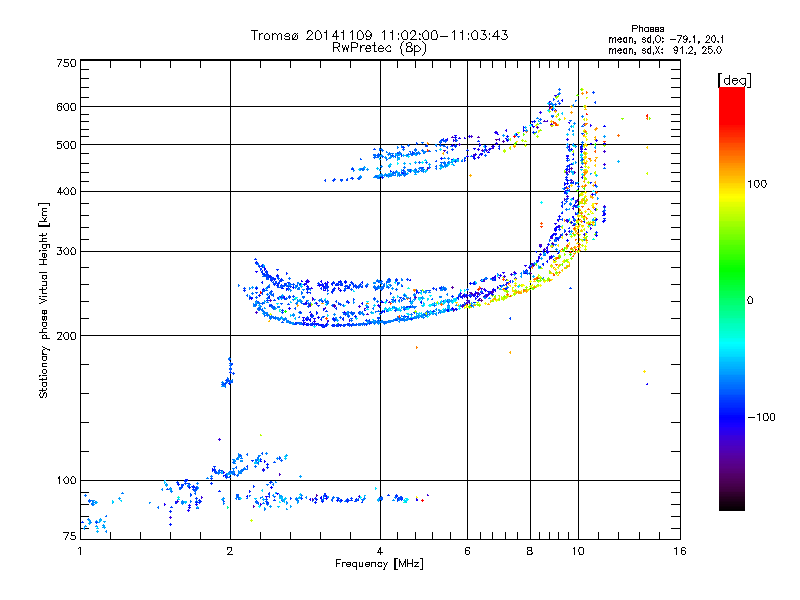
Task: Click the 'Frequency [MHz]' axis label
Action: (x=379, y=564)
